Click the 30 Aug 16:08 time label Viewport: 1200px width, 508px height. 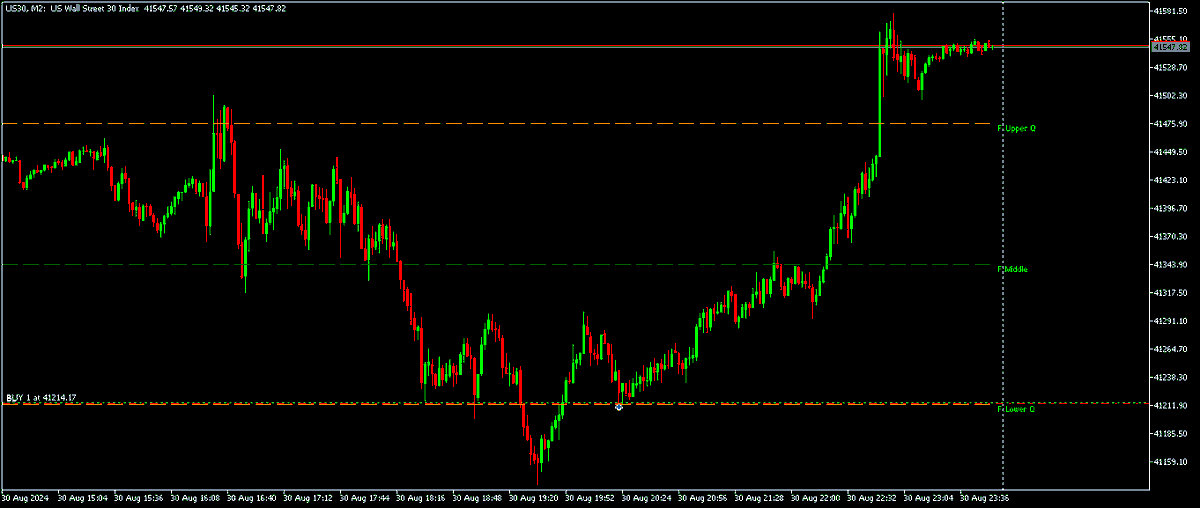(194, 496)
